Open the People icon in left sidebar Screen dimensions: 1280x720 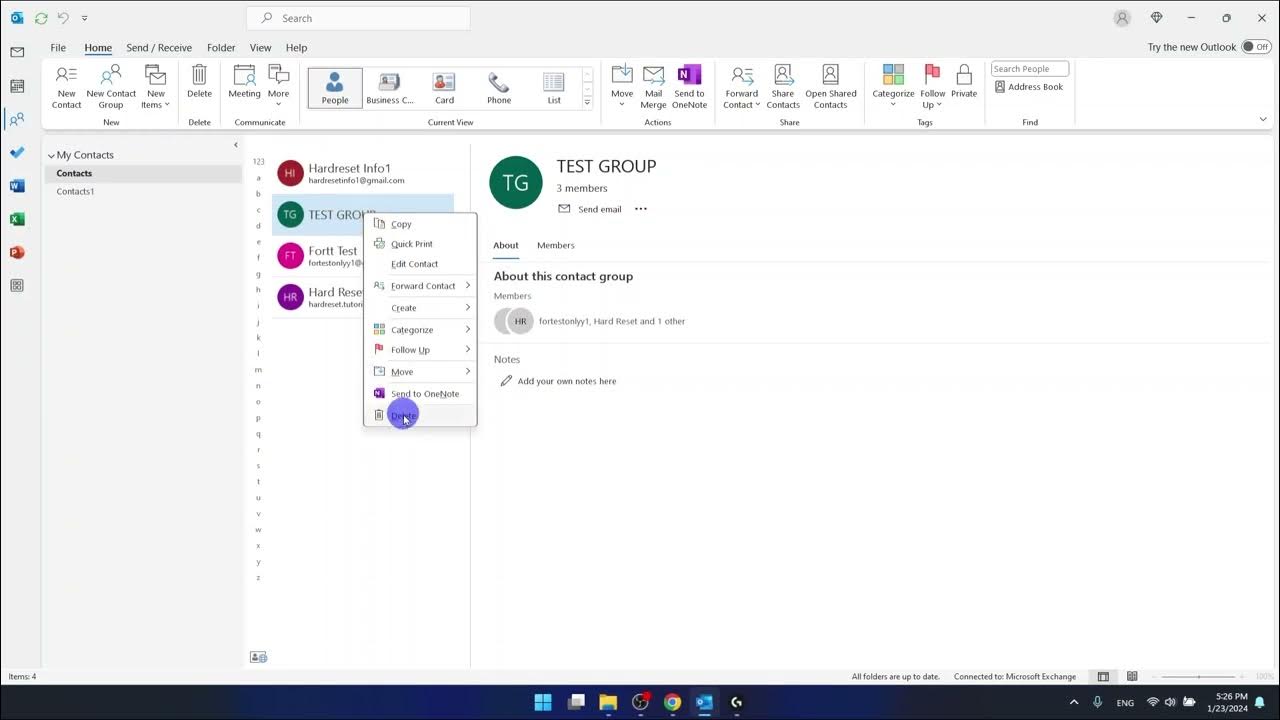(x=16, y=118)
